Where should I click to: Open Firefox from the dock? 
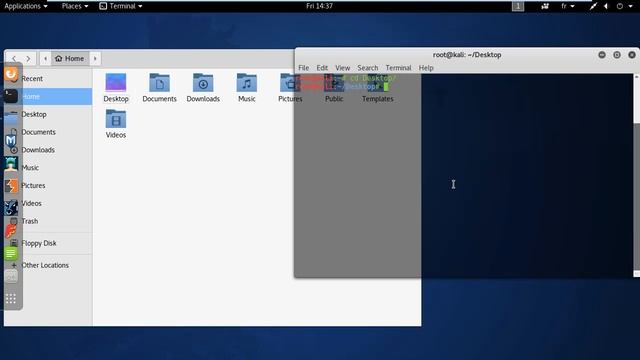(x=11, y=74)
